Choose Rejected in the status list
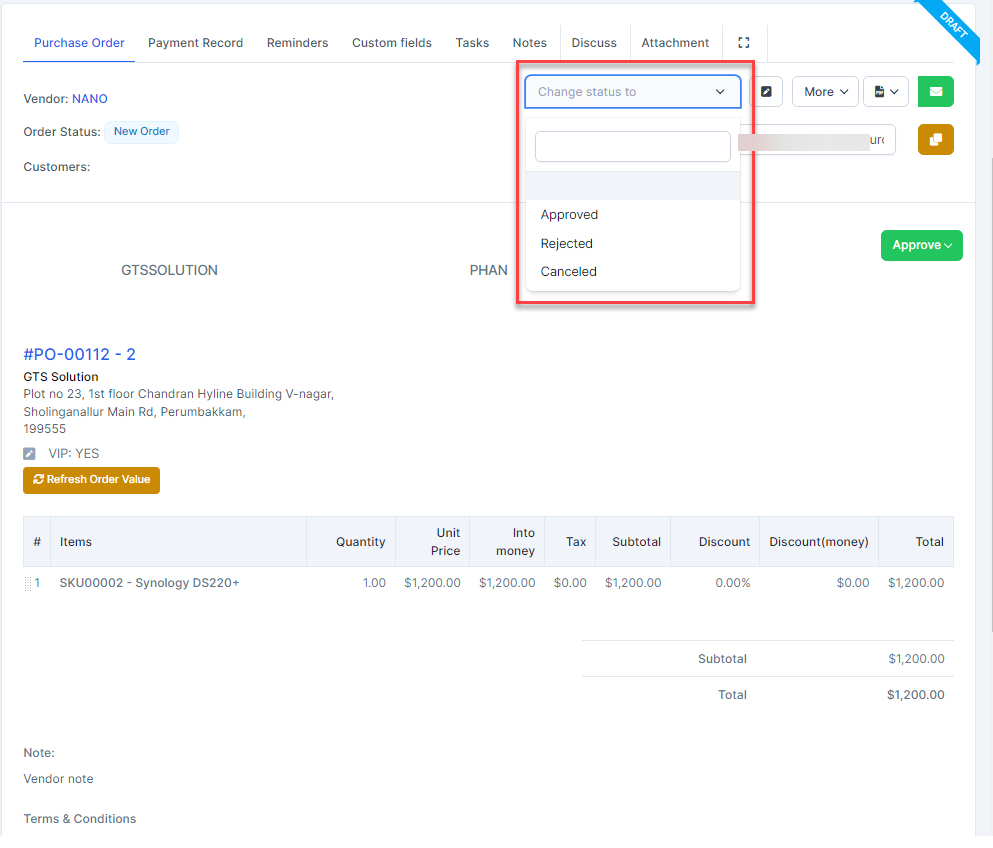 566,244
